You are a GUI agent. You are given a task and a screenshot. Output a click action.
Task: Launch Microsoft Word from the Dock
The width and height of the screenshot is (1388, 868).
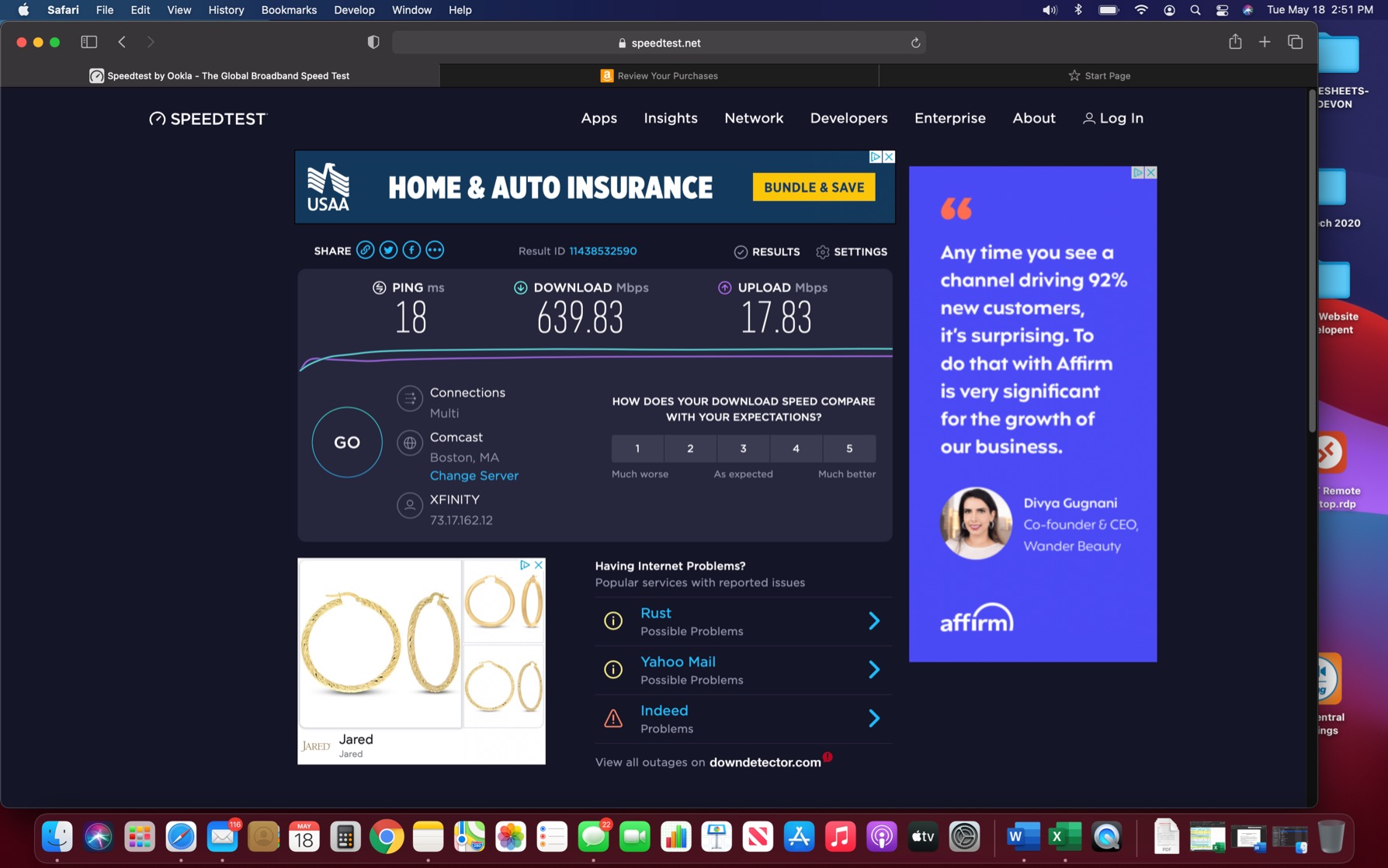[1023, 837]
